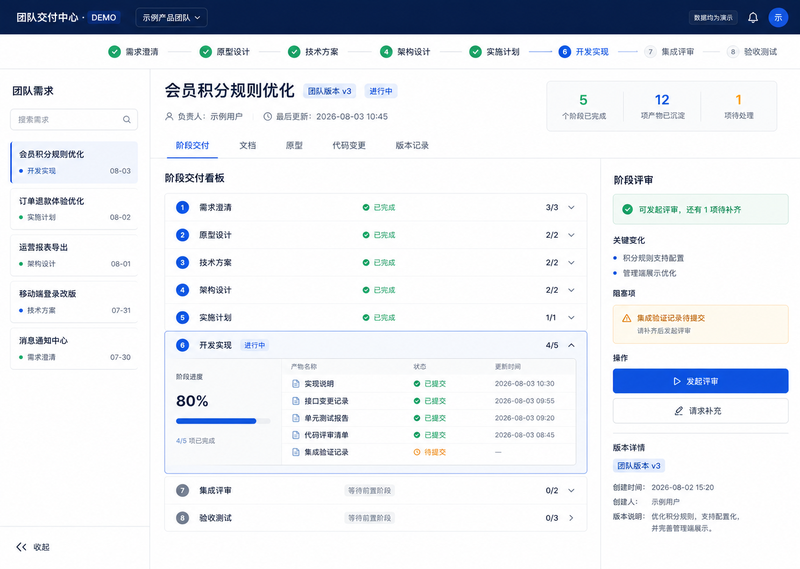The width and height of the screenshot is (800, 569).
Task: Click the 1 项待处理 stat
Action: (x=739, y=106)
